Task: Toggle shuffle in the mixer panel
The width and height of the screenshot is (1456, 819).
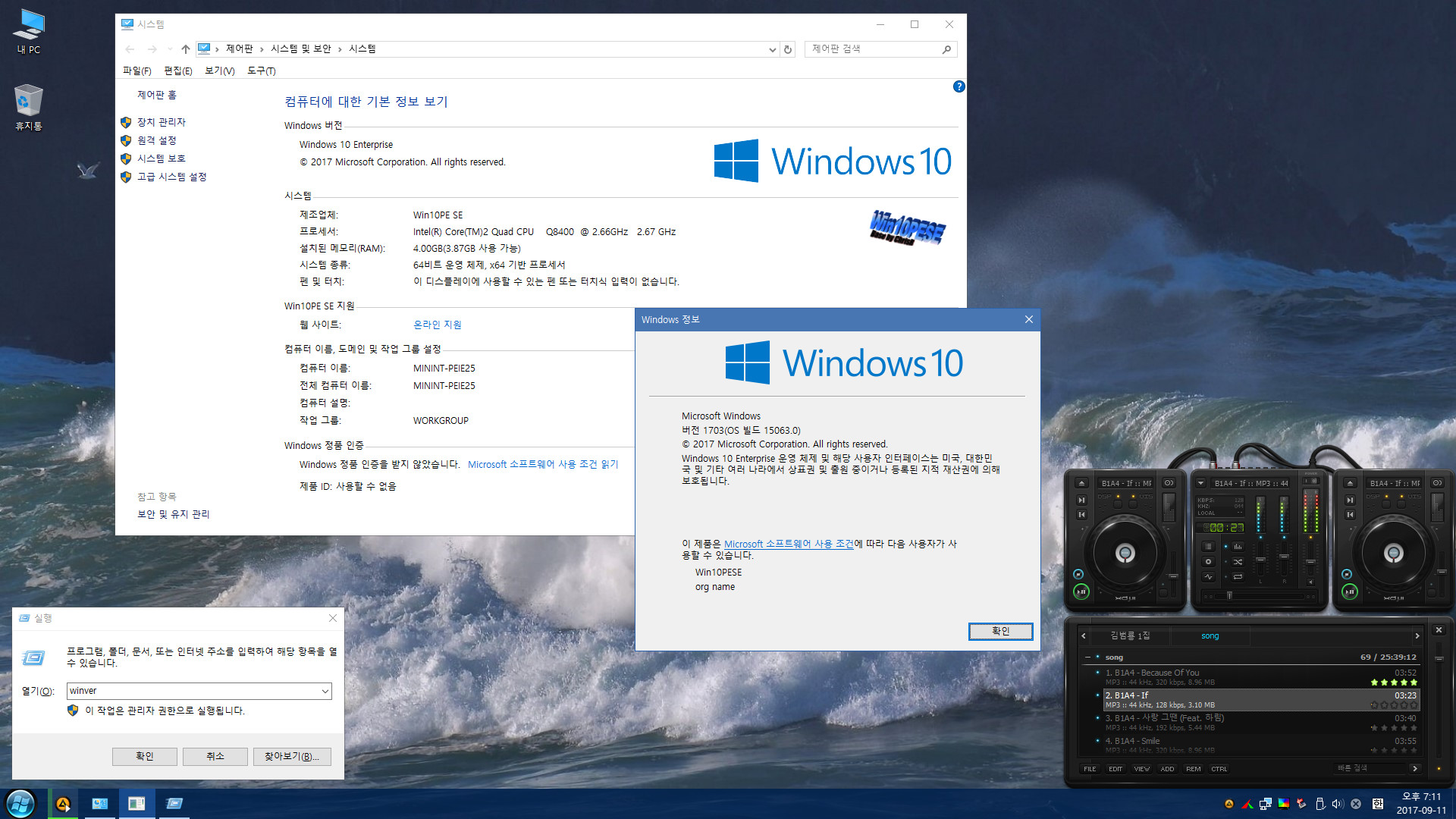Action: tap(1238, 562)
